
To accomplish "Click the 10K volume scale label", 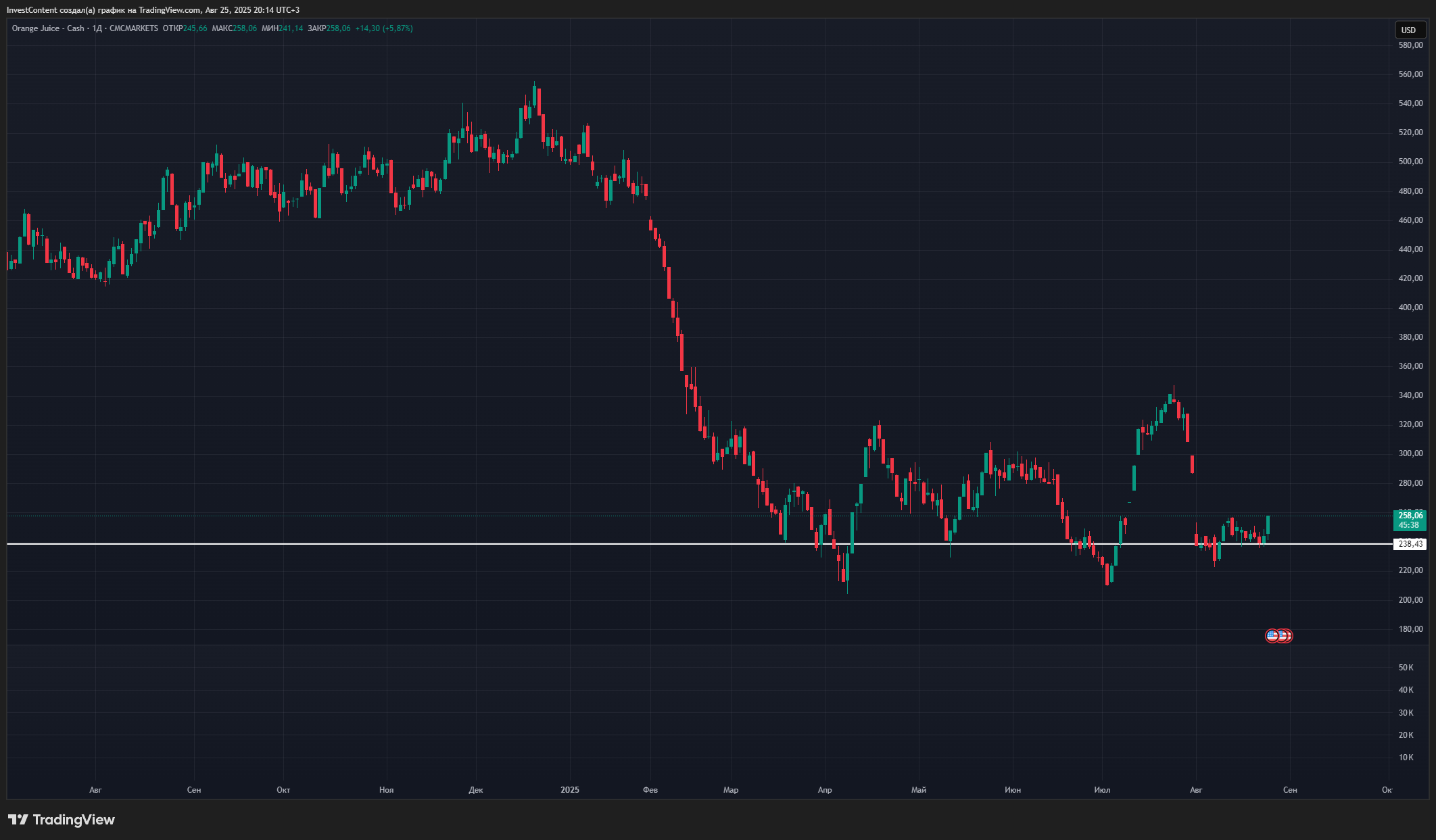I will tap(1406, 758).
